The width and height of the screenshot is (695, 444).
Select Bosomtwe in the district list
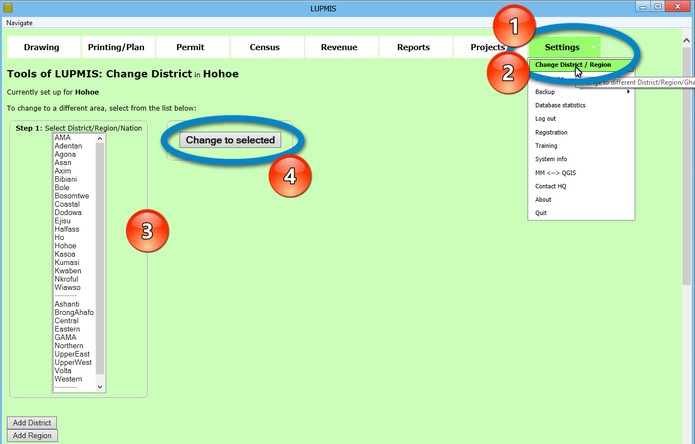pos(72,196)
